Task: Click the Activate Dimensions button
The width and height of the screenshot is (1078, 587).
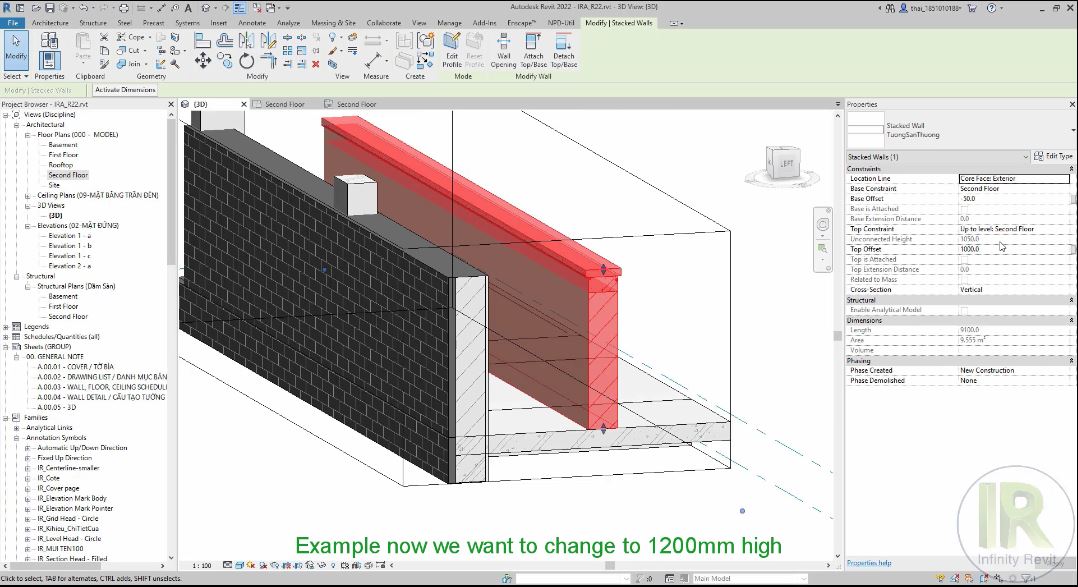Action: [x=125, y=90]
